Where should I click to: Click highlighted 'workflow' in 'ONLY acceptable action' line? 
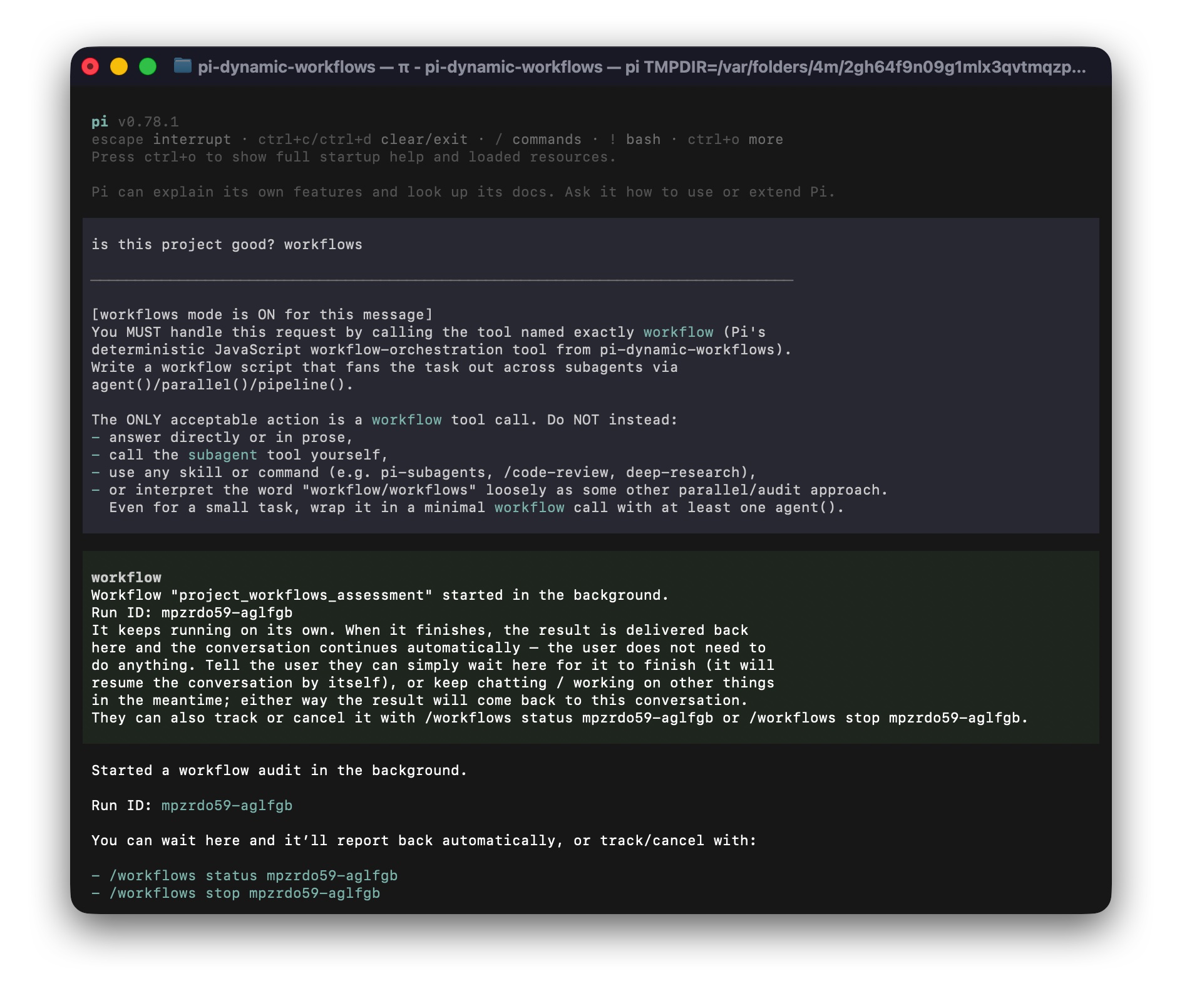pos(407,419)
